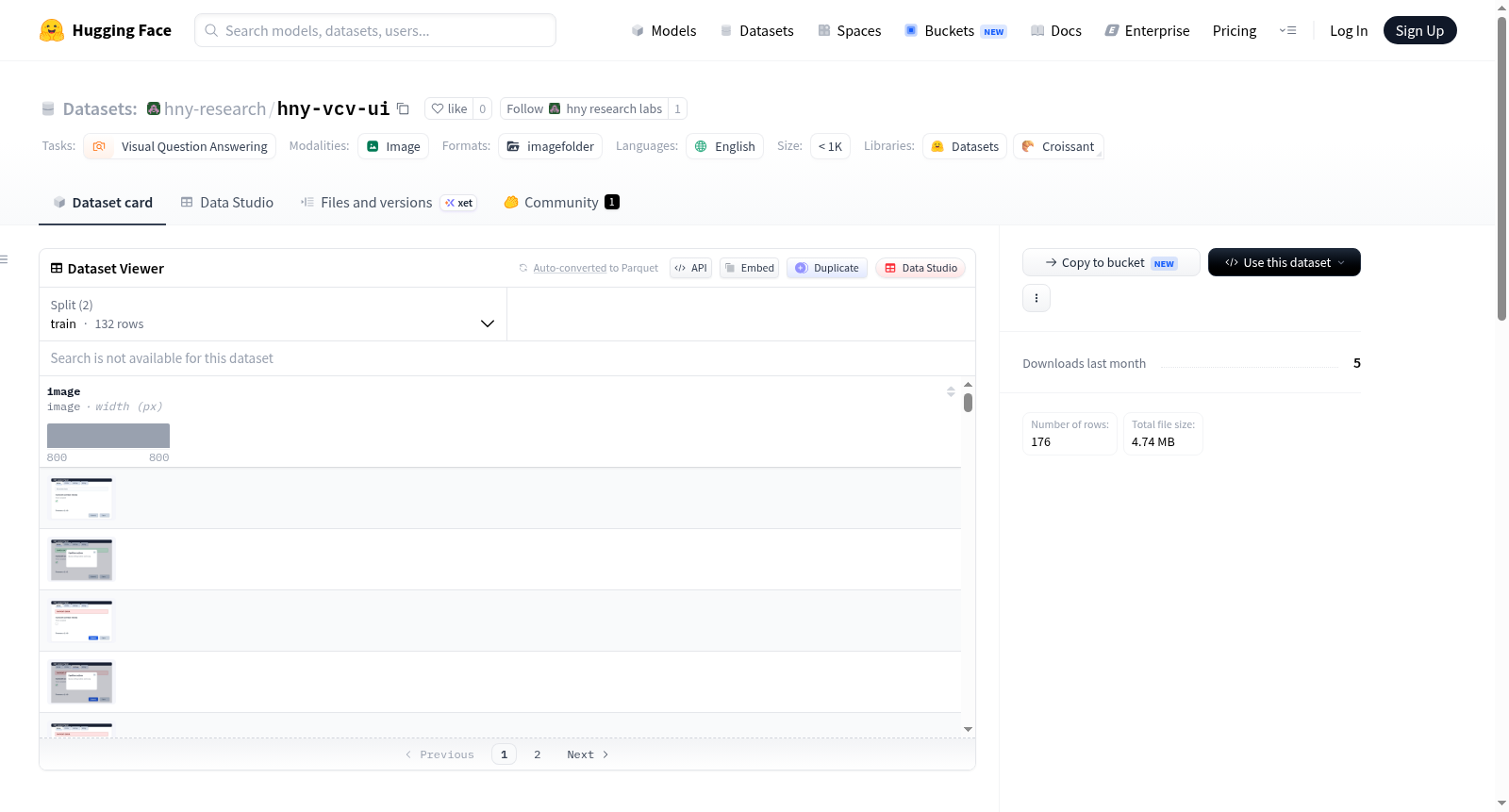Open the hny-research organization link

click(x=215, y=108)
